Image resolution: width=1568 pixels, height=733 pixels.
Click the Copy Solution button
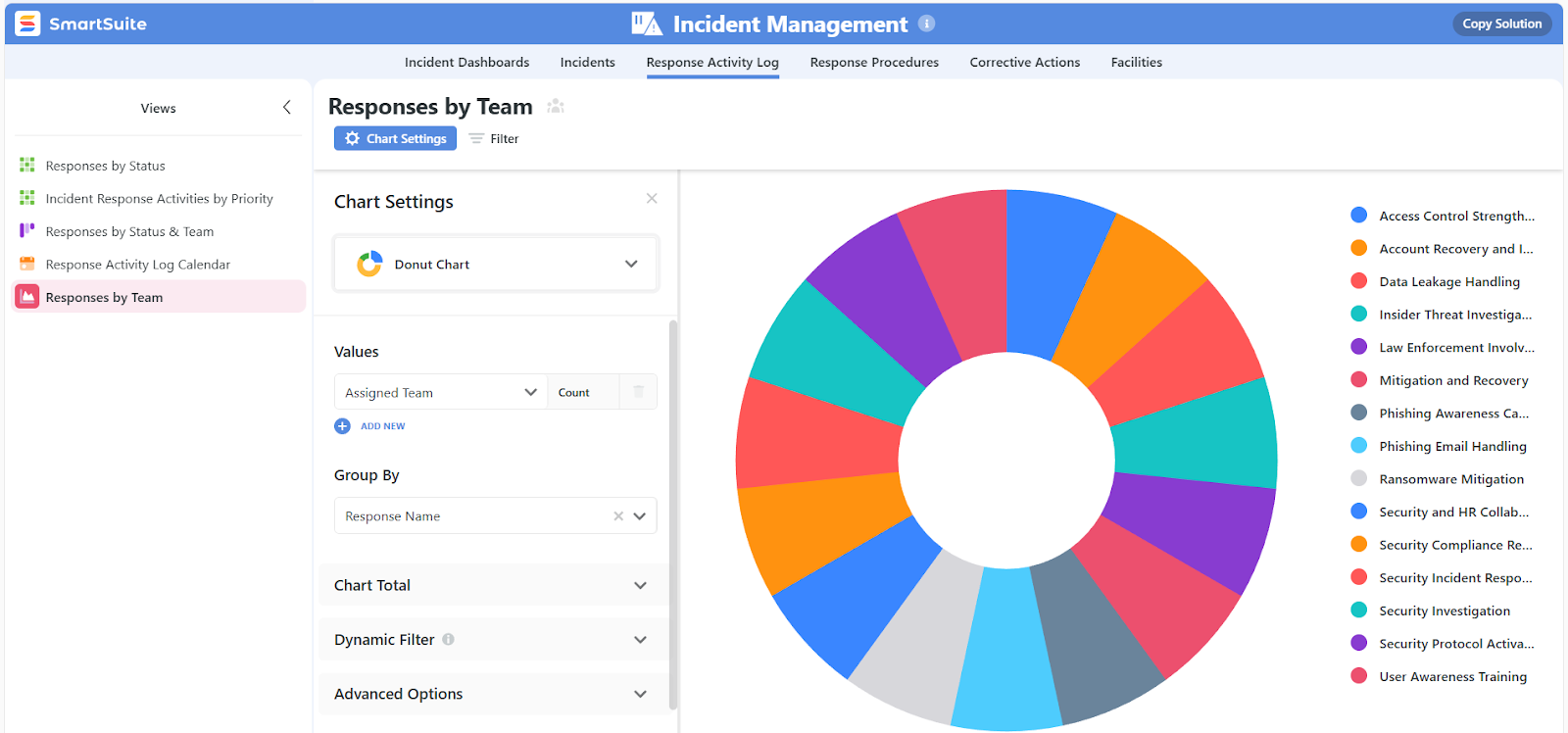click(x=1501, y=24)
